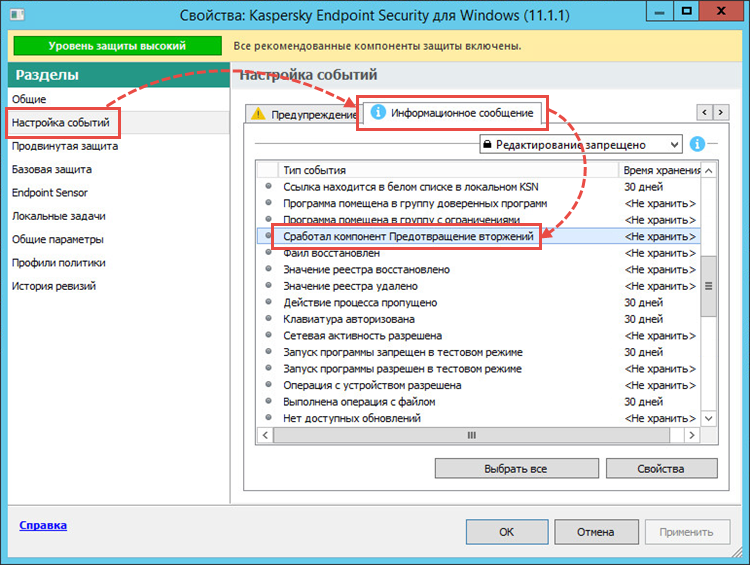Click the event list scroll up arrow

click(x=709, y=170)
